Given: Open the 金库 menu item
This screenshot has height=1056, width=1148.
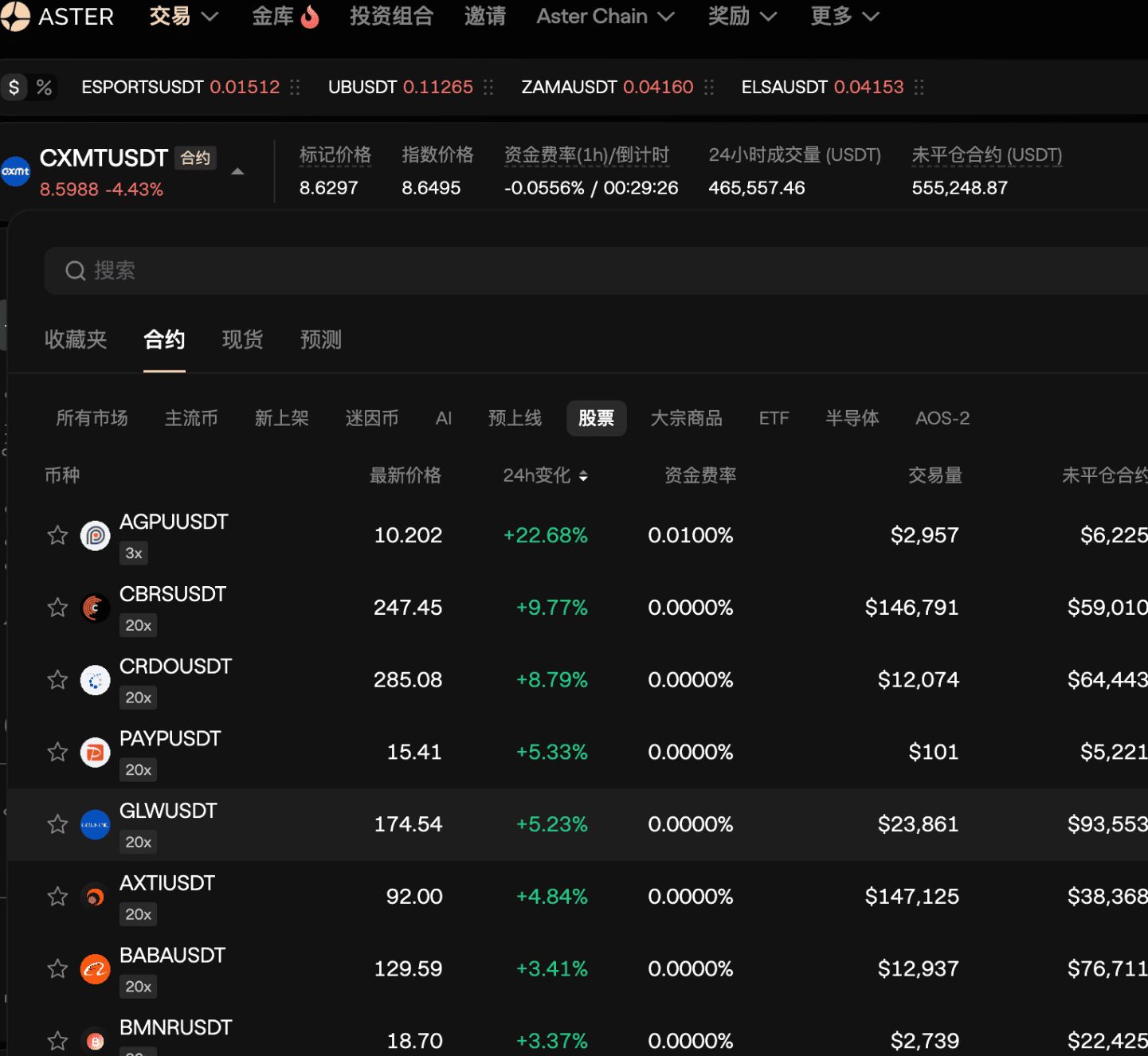Looking at the screenshot, I should click(273, 16).
